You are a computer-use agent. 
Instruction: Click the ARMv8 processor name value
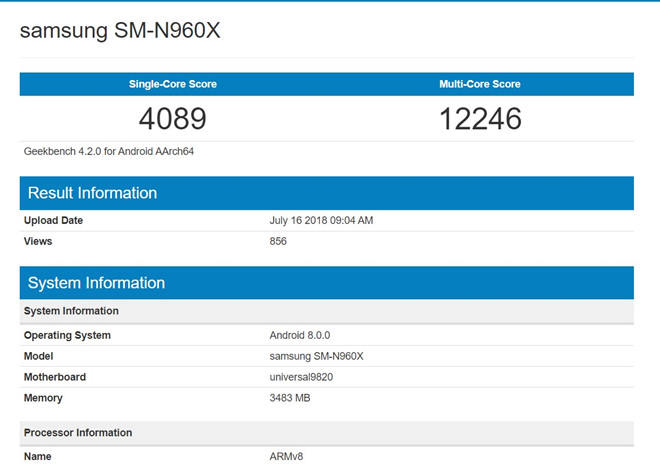[x=286, y=456]
